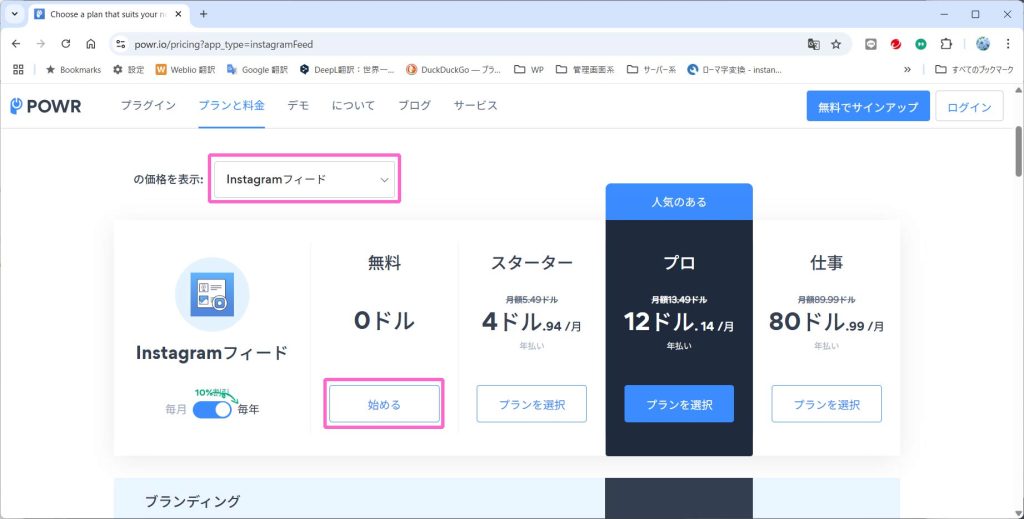Click the browser forward arrow
Screen dimensions: 1024x519
40,44
